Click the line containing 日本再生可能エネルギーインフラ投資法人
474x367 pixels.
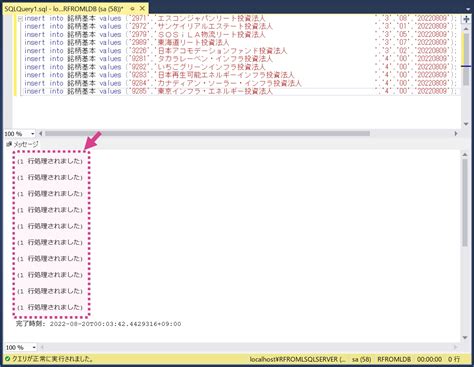(x=240, y=75)
